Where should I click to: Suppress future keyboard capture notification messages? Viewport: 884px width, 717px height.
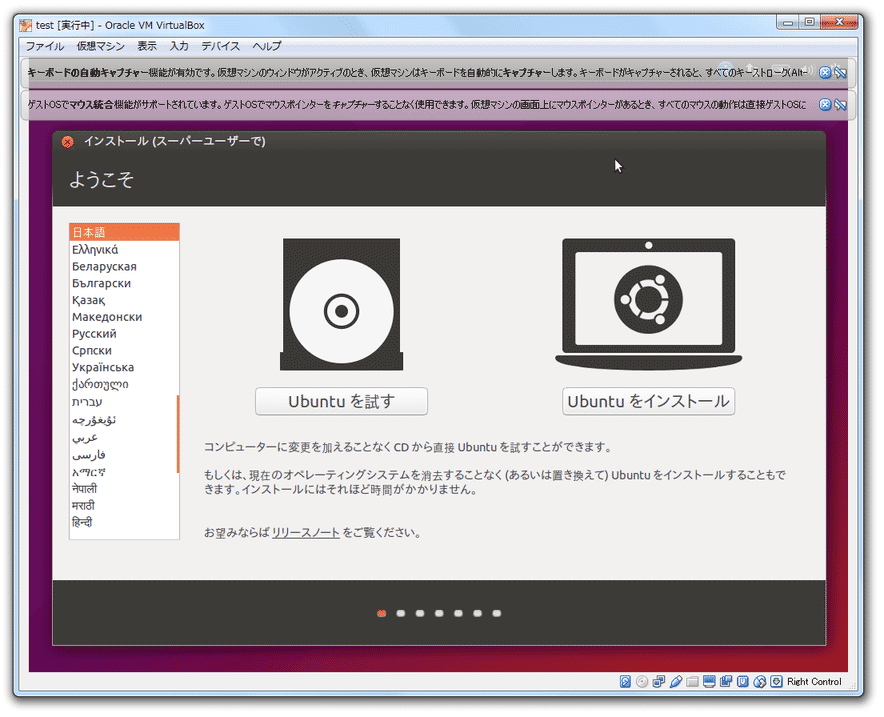point(840,72)
